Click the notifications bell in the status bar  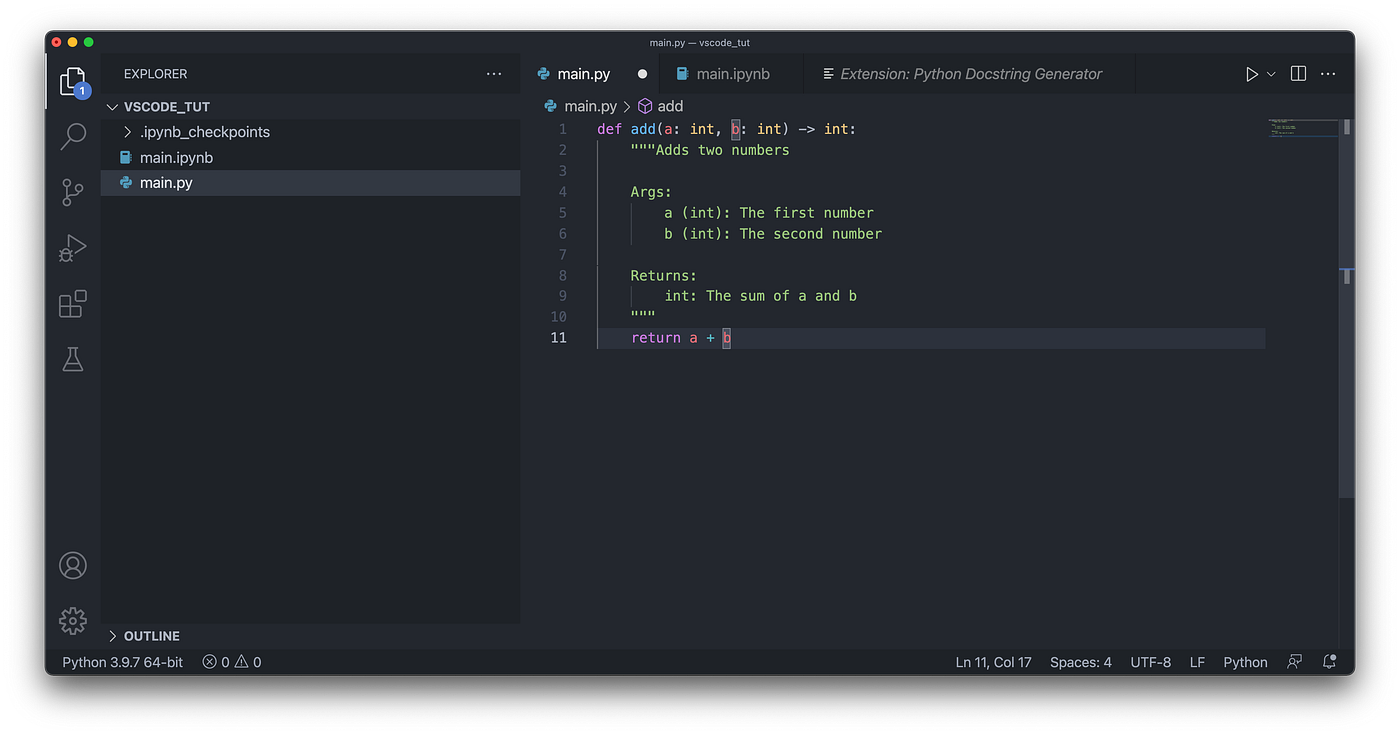point(1329,661)
